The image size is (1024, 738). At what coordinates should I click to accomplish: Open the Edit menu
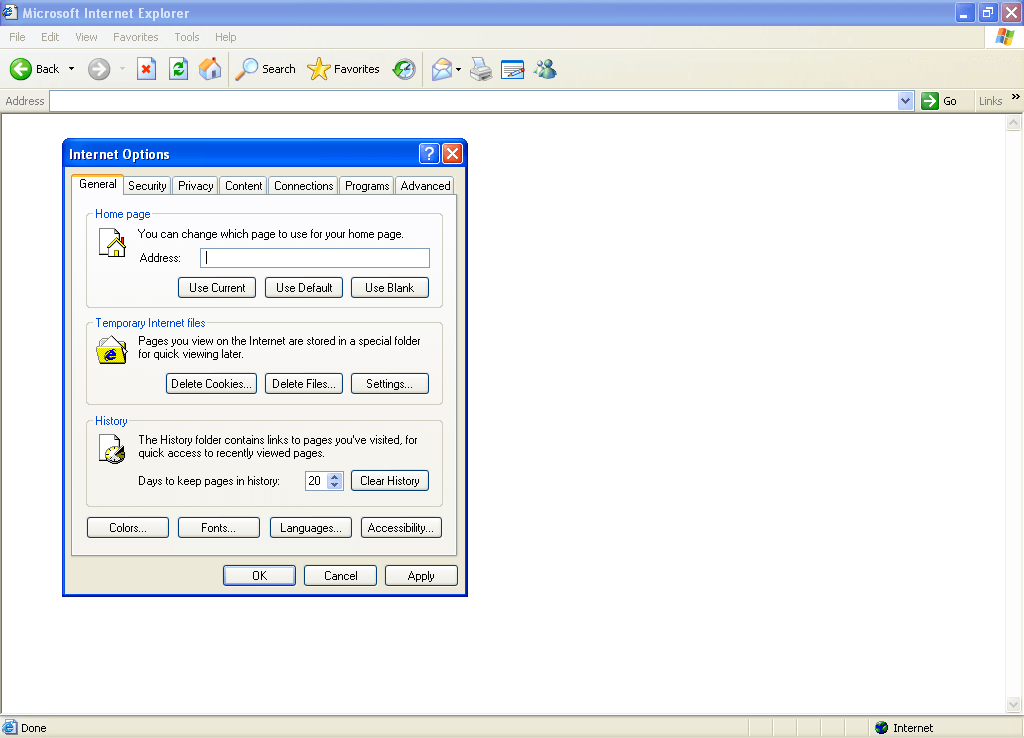tap(50, 37)
